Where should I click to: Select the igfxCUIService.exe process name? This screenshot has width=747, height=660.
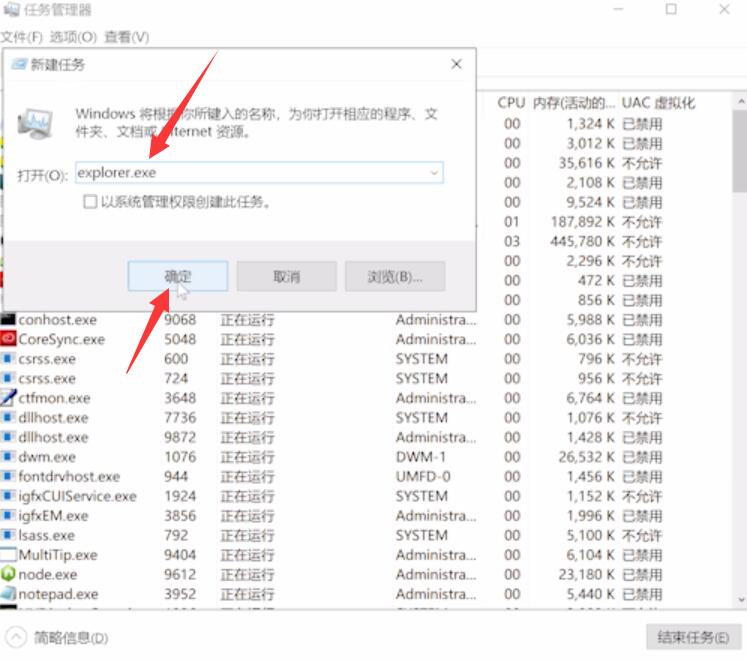(x=78, y=496)
